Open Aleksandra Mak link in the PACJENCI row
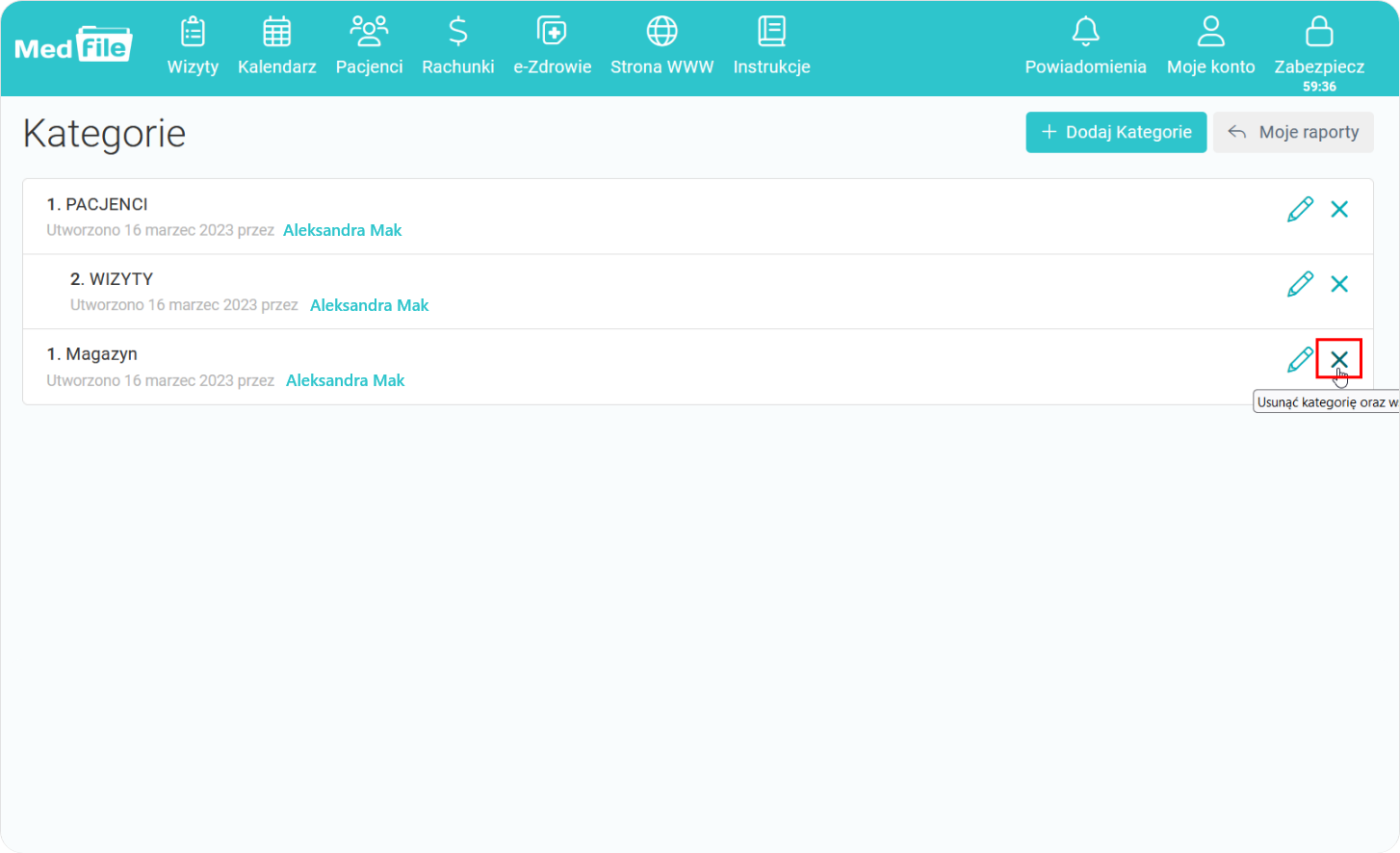 343,230
